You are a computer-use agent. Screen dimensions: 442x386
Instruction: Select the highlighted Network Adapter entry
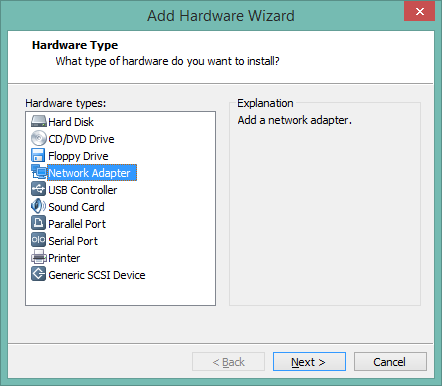92,173
